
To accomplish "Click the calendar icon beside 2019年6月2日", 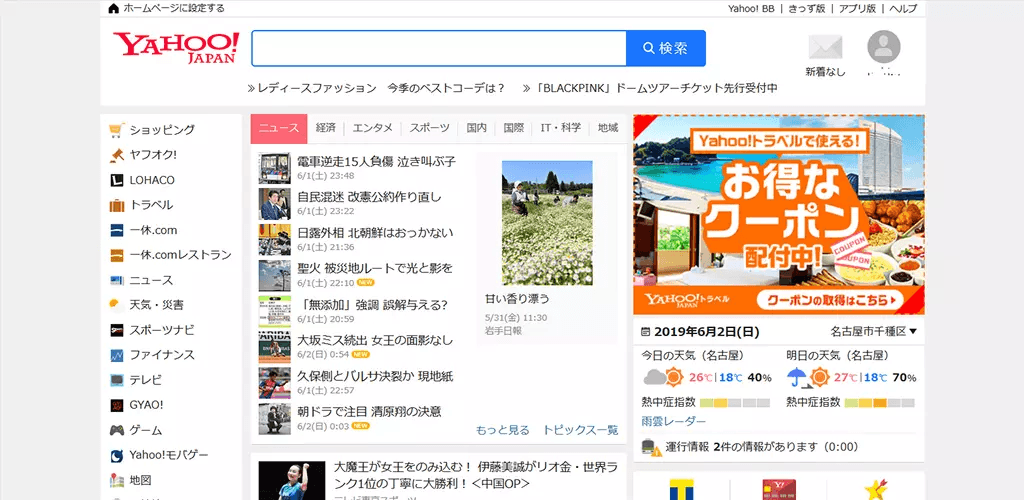I will click(x=646, y=332).
